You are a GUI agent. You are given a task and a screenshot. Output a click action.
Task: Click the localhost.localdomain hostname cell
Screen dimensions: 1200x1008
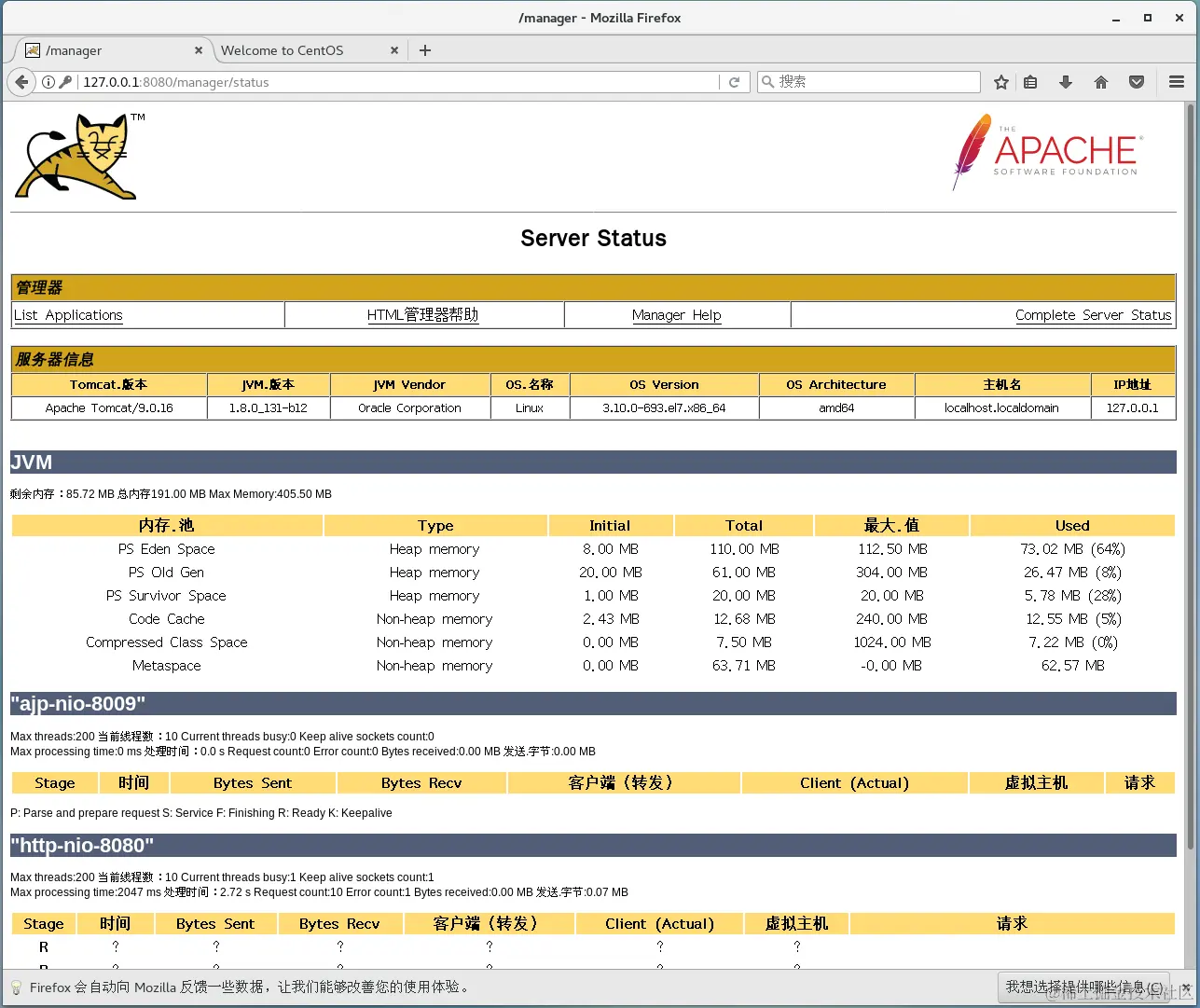tap(1002, 408)
